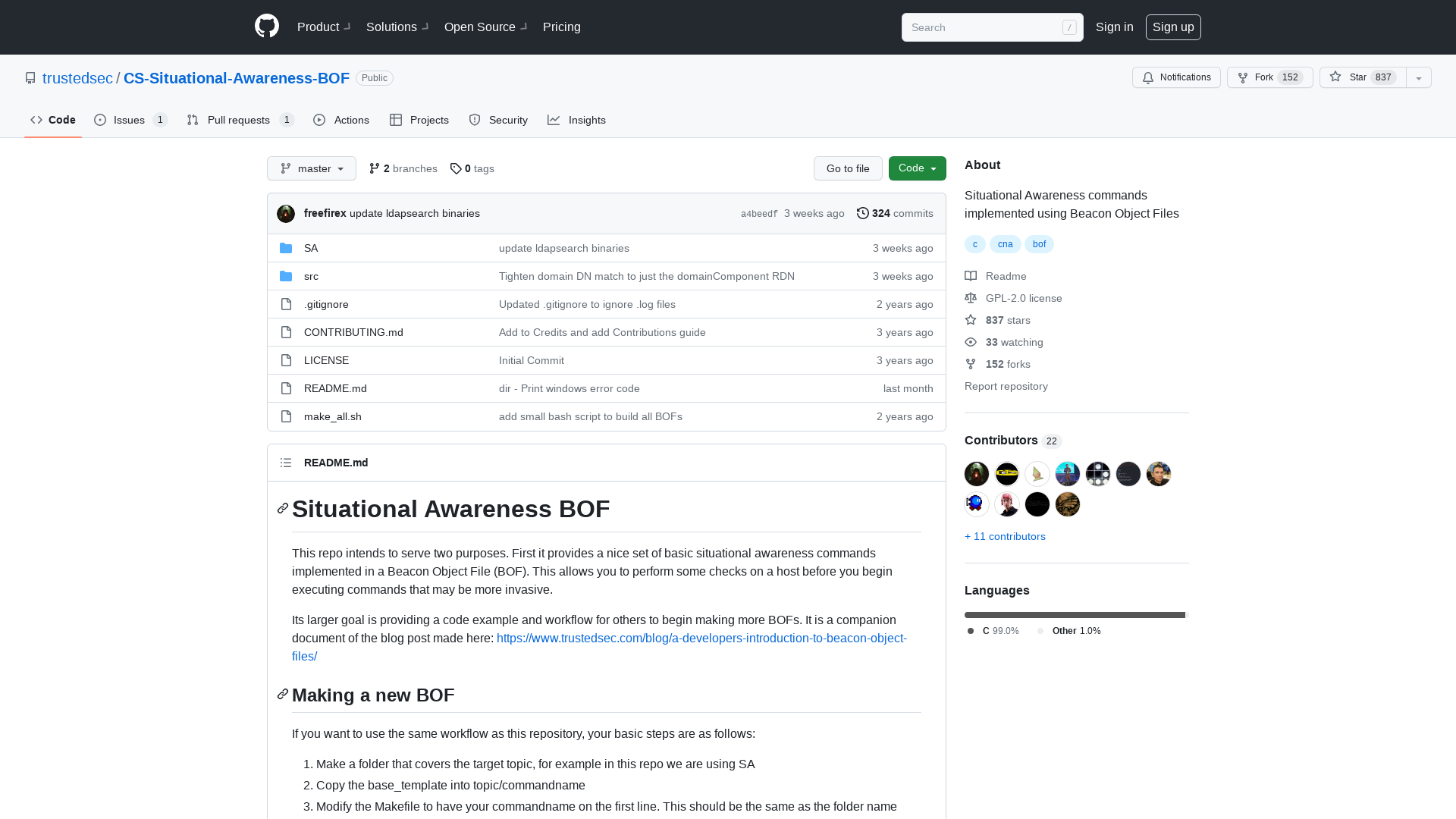Click the history clock icon near 324 commits

[x=863, y=213]
